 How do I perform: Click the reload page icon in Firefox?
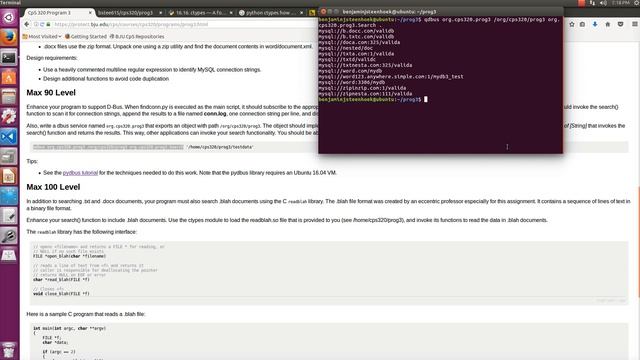[x=42, y=24]
